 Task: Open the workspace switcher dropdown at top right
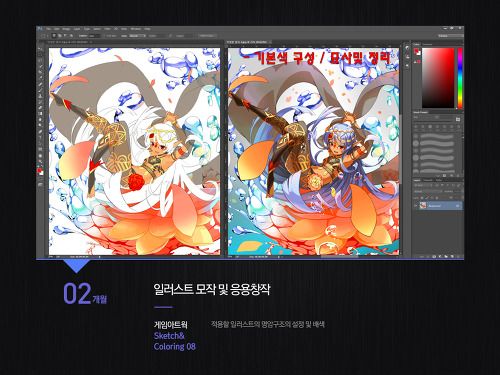coord(450,35)
